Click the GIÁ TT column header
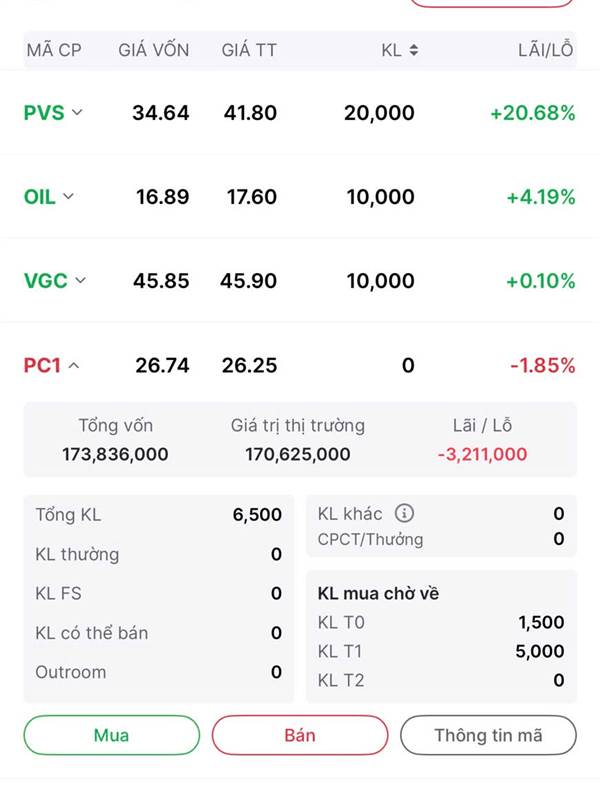The image size is (600, 800). pos(249,50)
